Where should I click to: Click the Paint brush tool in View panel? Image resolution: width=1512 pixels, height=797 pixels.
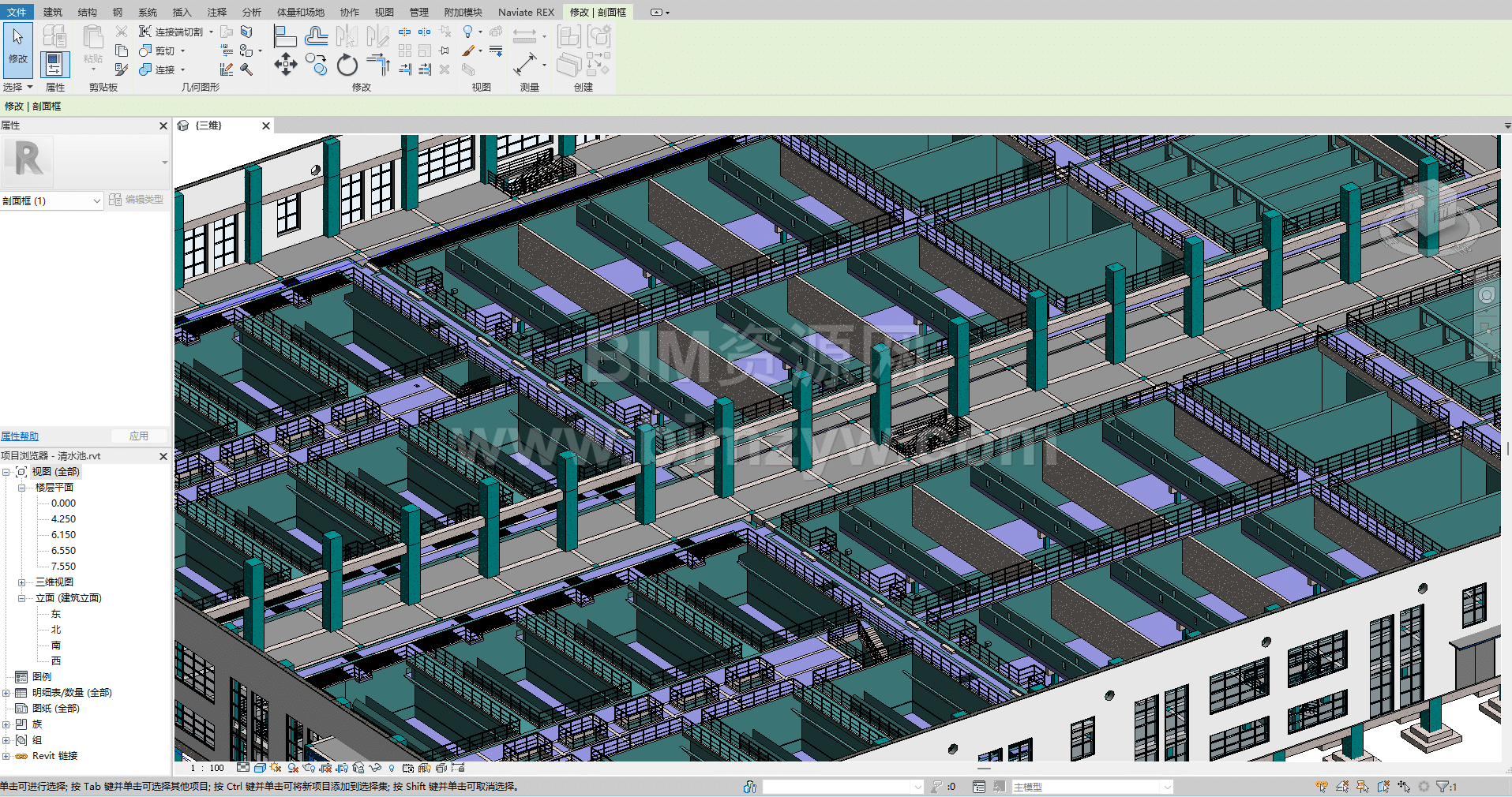click(x=468, y=51)
